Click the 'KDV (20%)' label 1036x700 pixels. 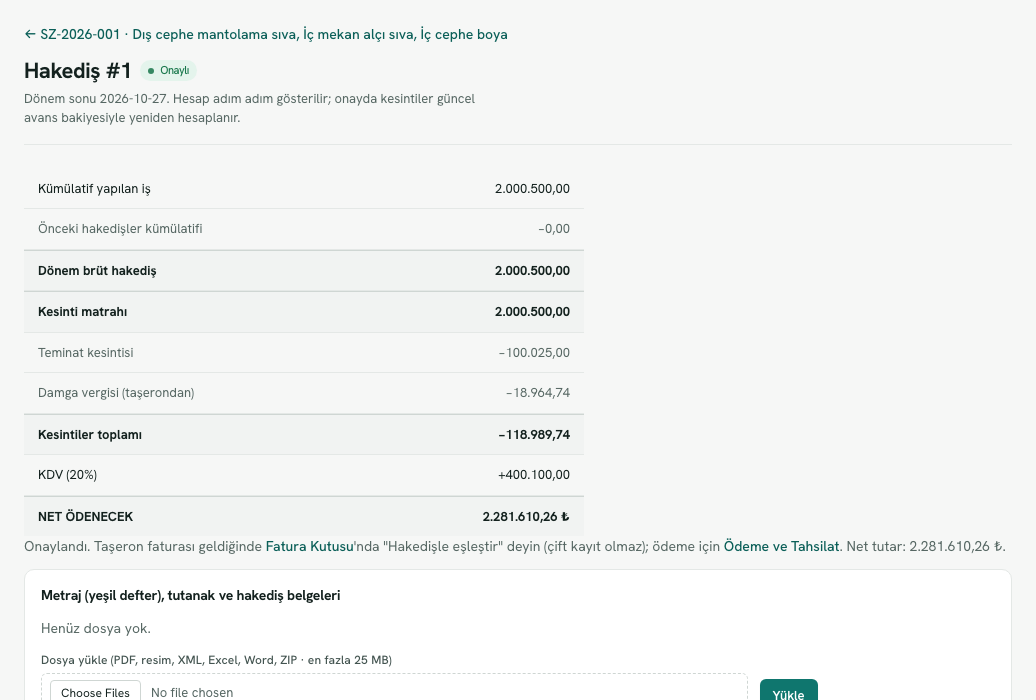[x=67, y=475]
